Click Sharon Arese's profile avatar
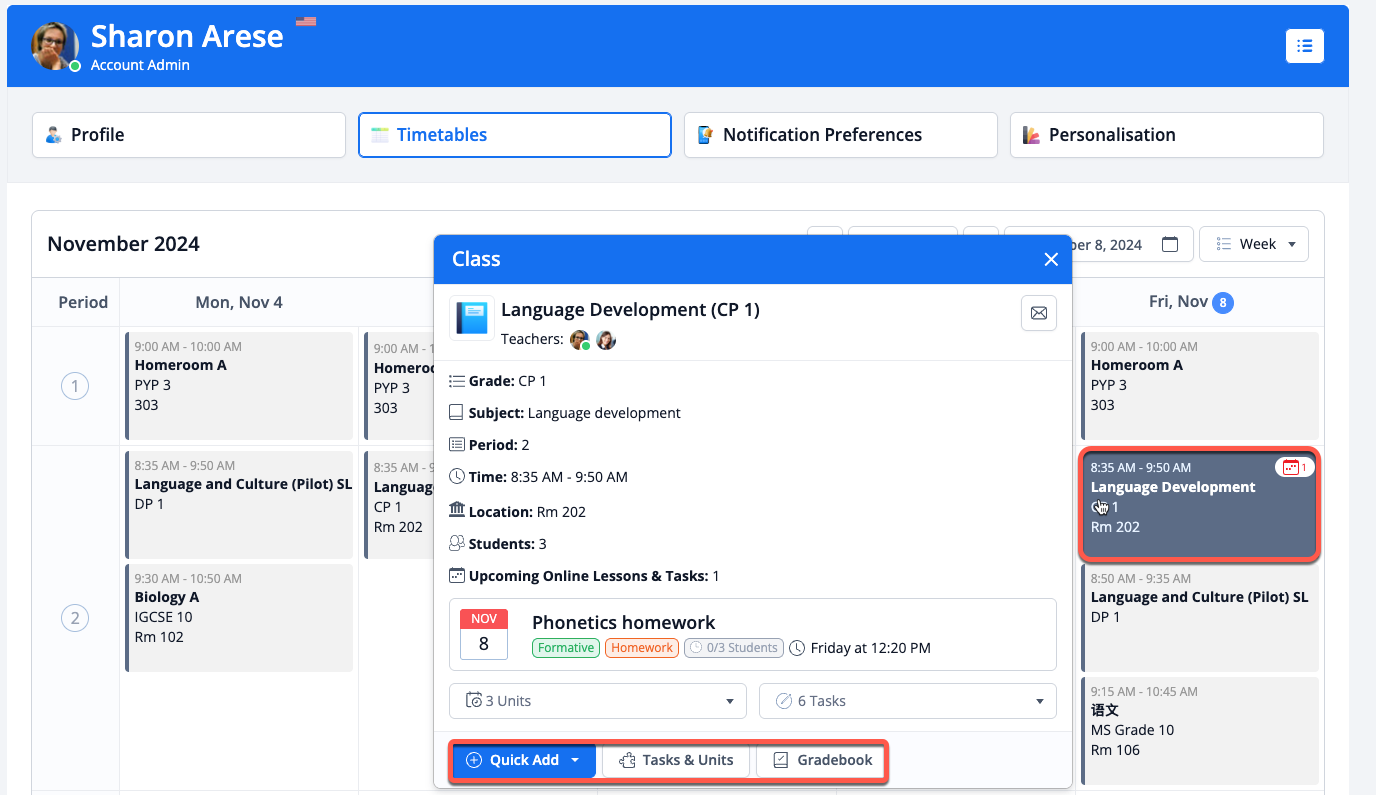Viewport: 1376px width, 795px height. tap(55, 46)
